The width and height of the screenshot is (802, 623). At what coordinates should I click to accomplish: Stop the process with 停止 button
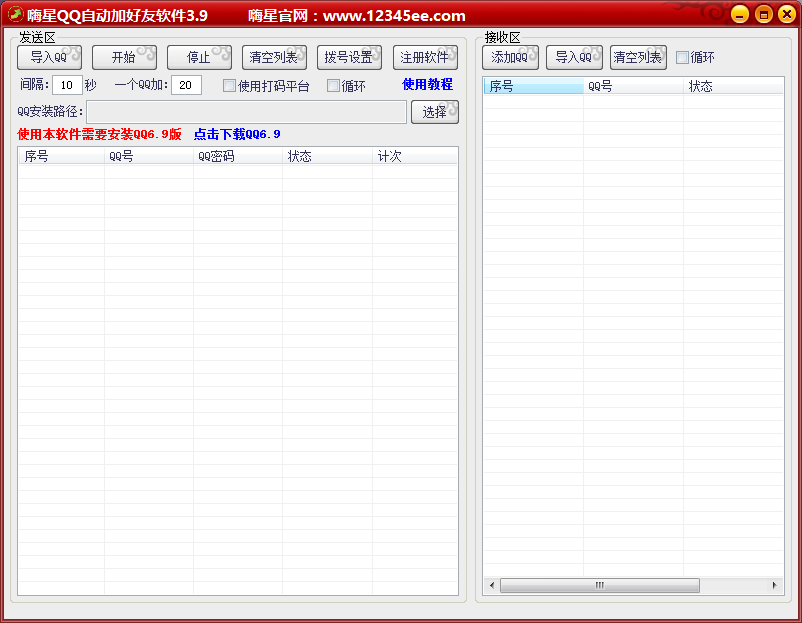(199, 57)
